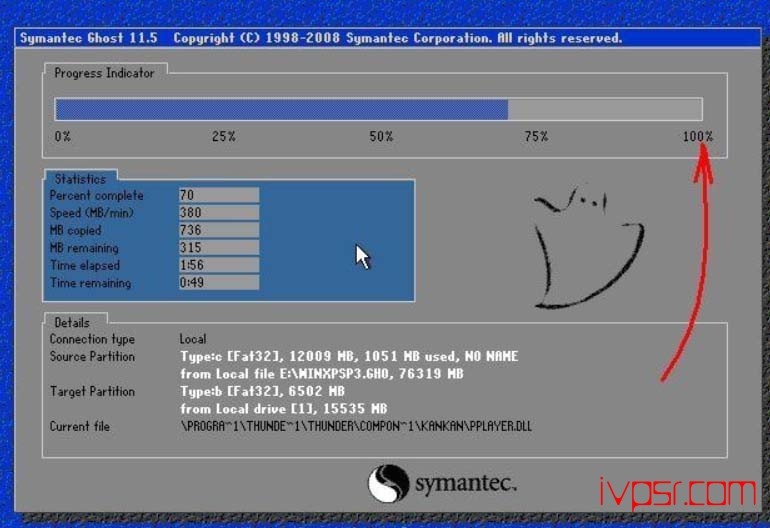770x528 pixels.
Task: Click the 'Current file' label
Action: tap(80, 426)
